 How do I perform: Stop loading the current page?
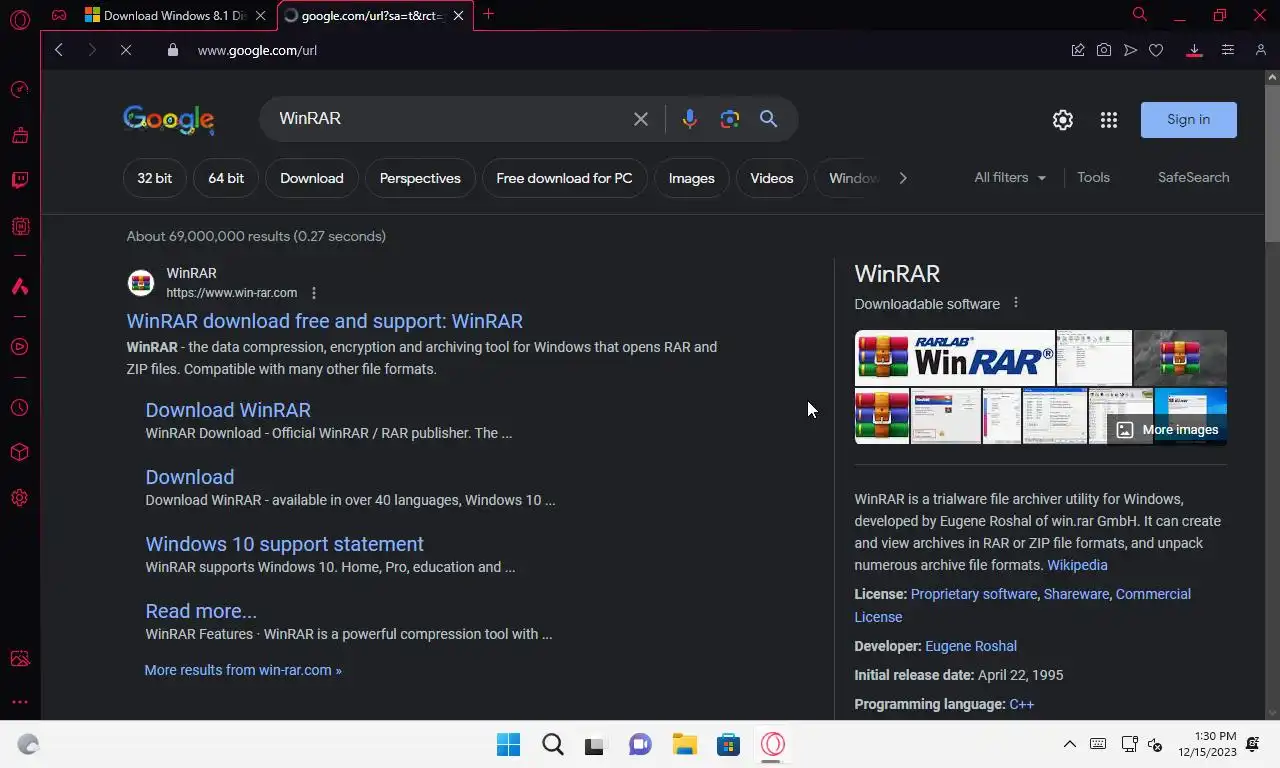click(126, 50)
